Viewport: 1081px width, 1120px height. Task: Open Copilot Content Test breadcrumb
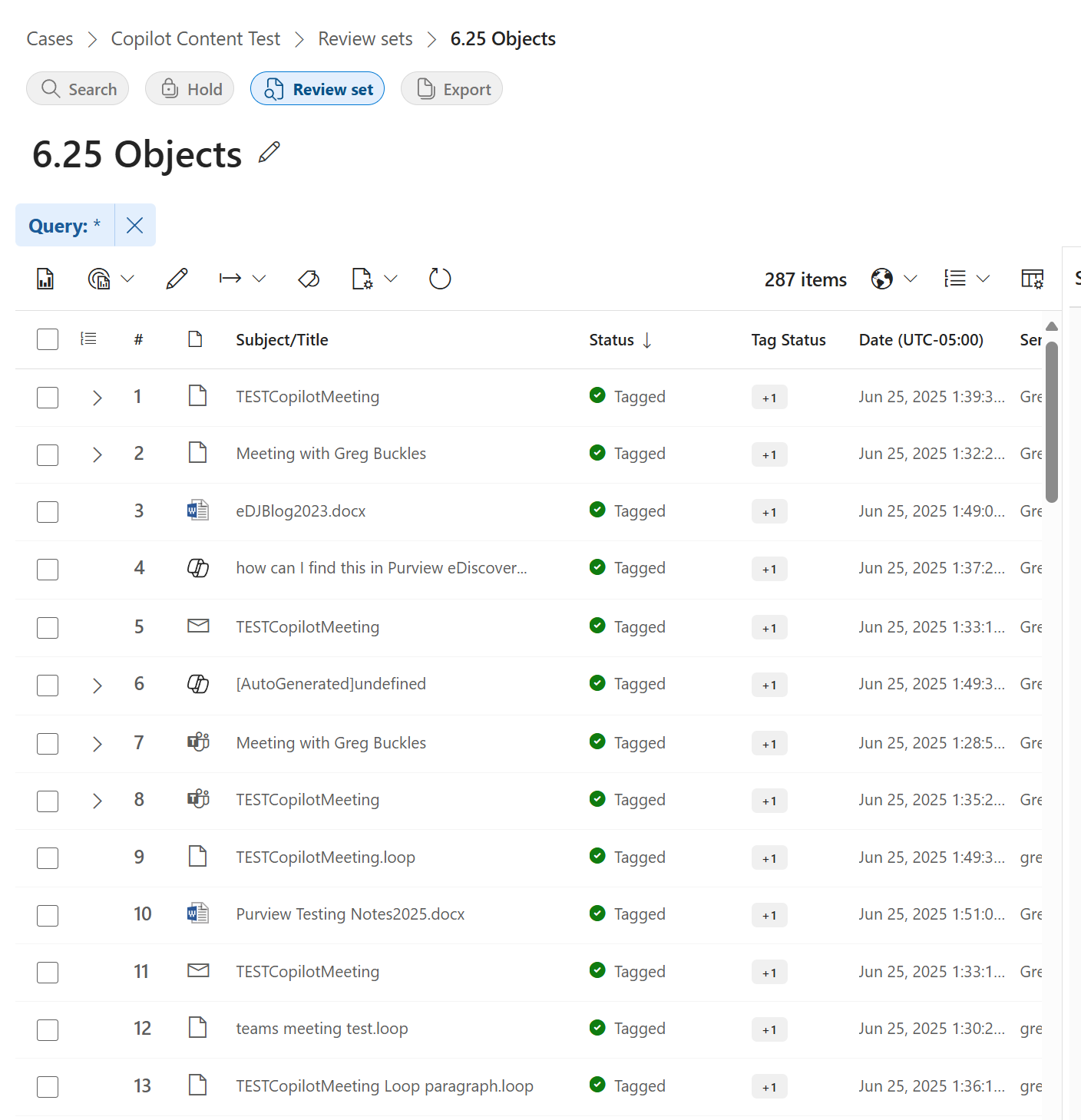[x=196, y=38]
